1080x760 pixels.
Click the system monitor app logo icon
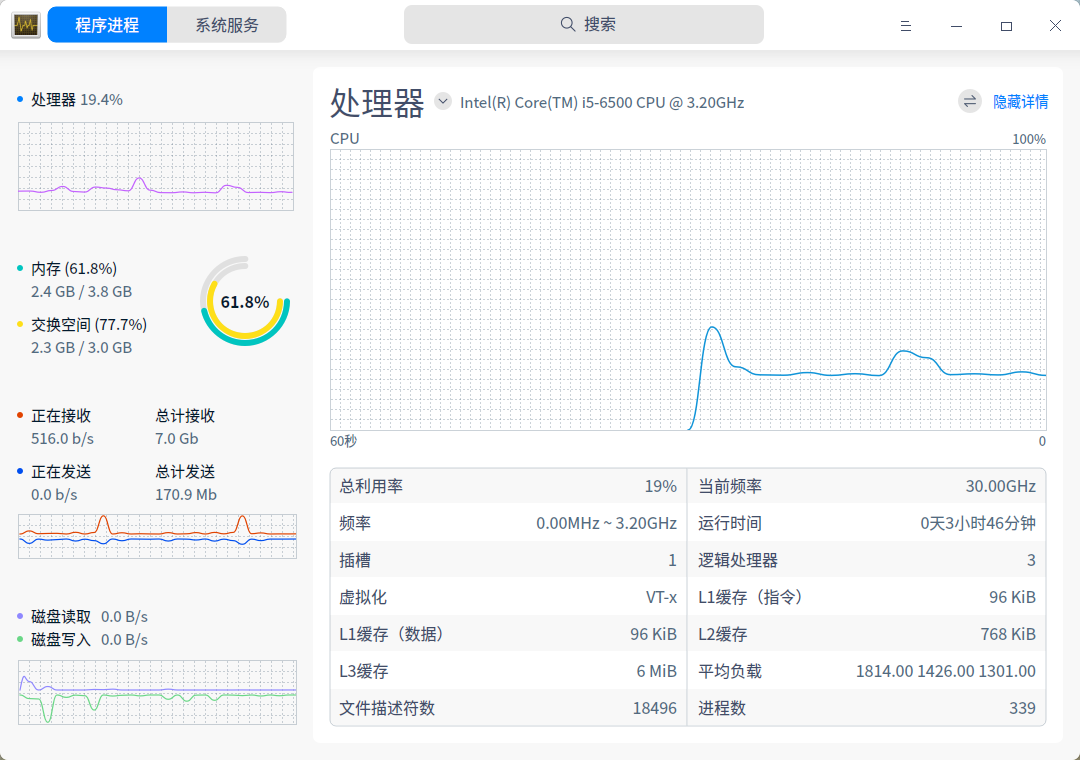25,24
